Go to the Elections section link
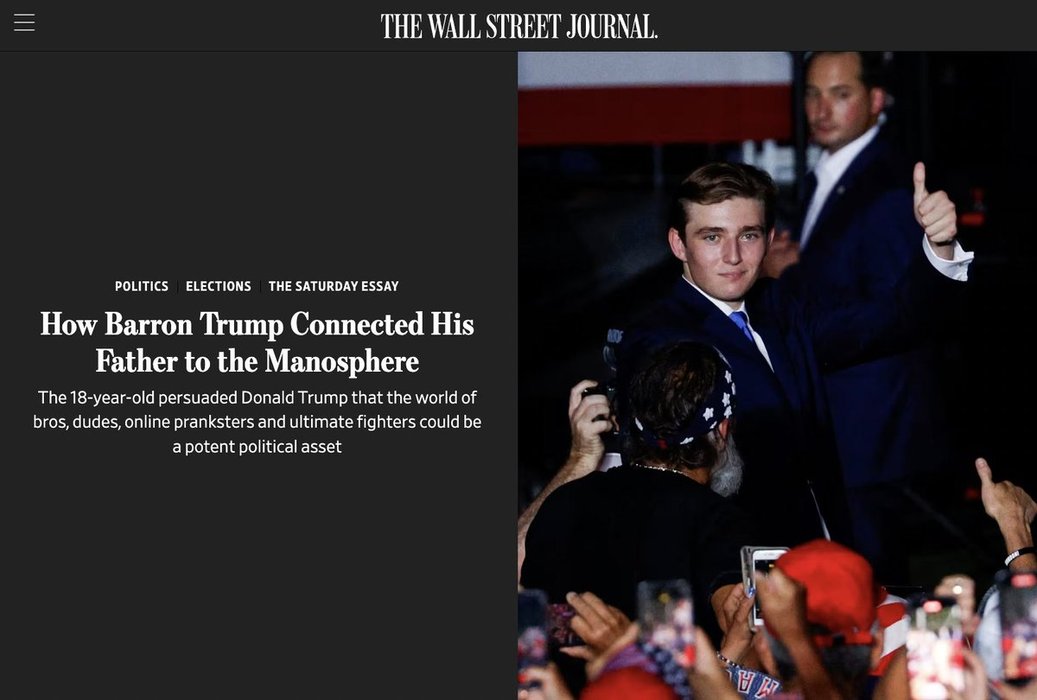The width and height of the screenshot is (1037, 700). (x=218, y=286)
